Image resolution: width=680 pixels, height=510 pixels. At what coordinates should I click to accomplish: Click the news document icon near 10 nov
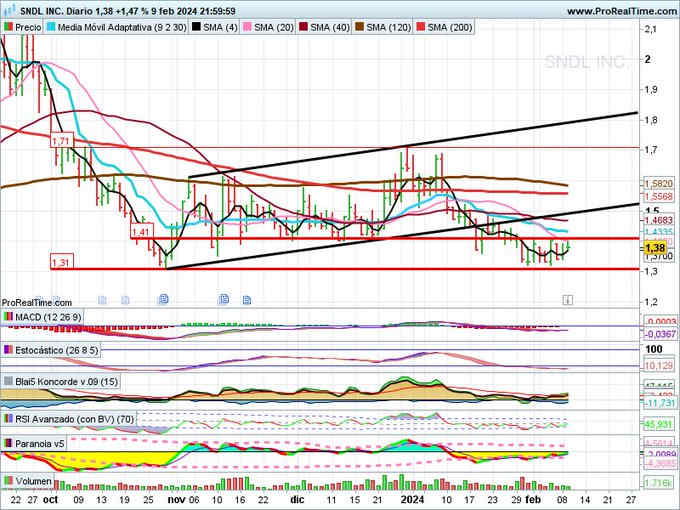pyautogui.click(x=223, y=299)
